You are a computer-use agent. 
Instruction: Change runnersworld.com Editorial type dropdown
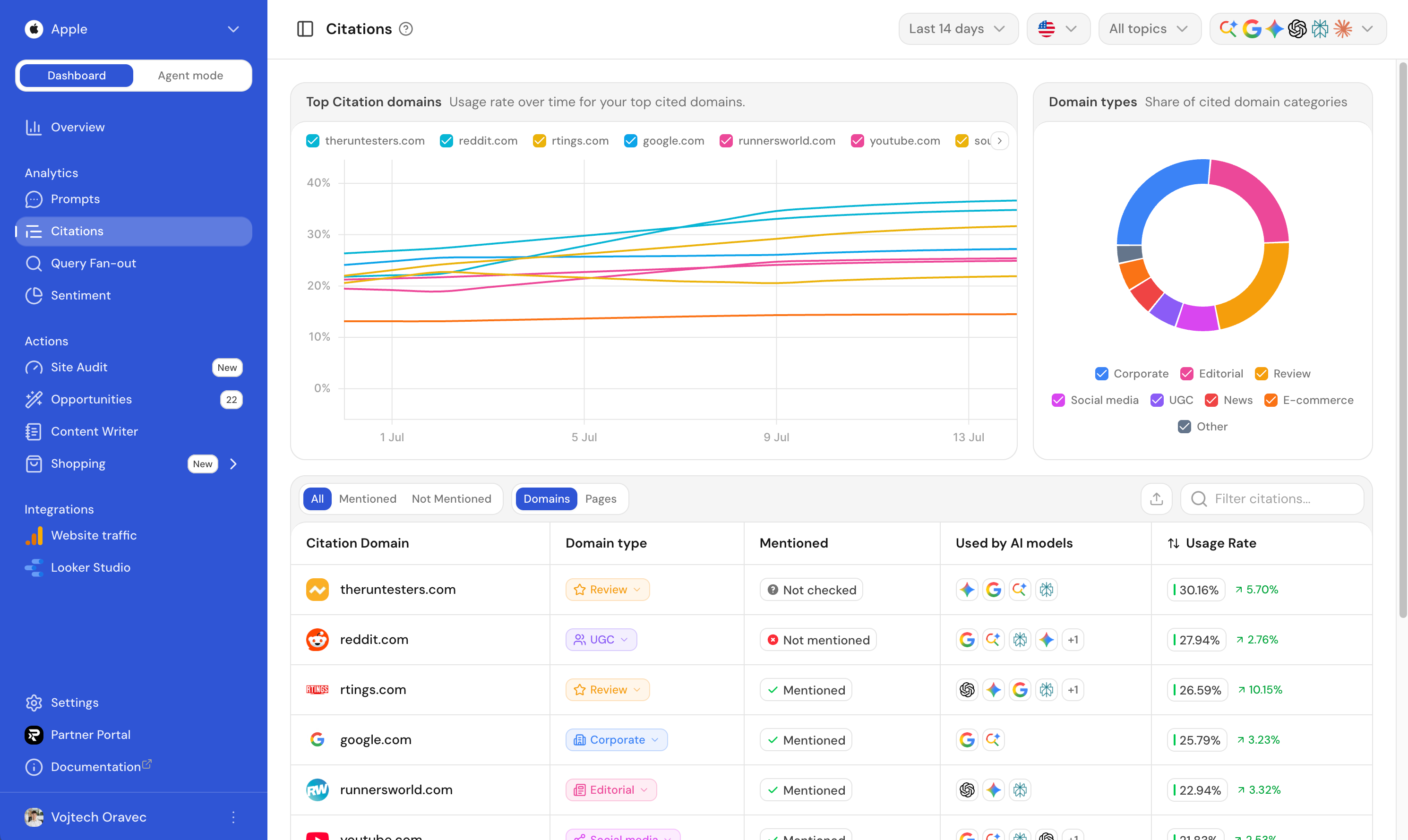point(611,789)
